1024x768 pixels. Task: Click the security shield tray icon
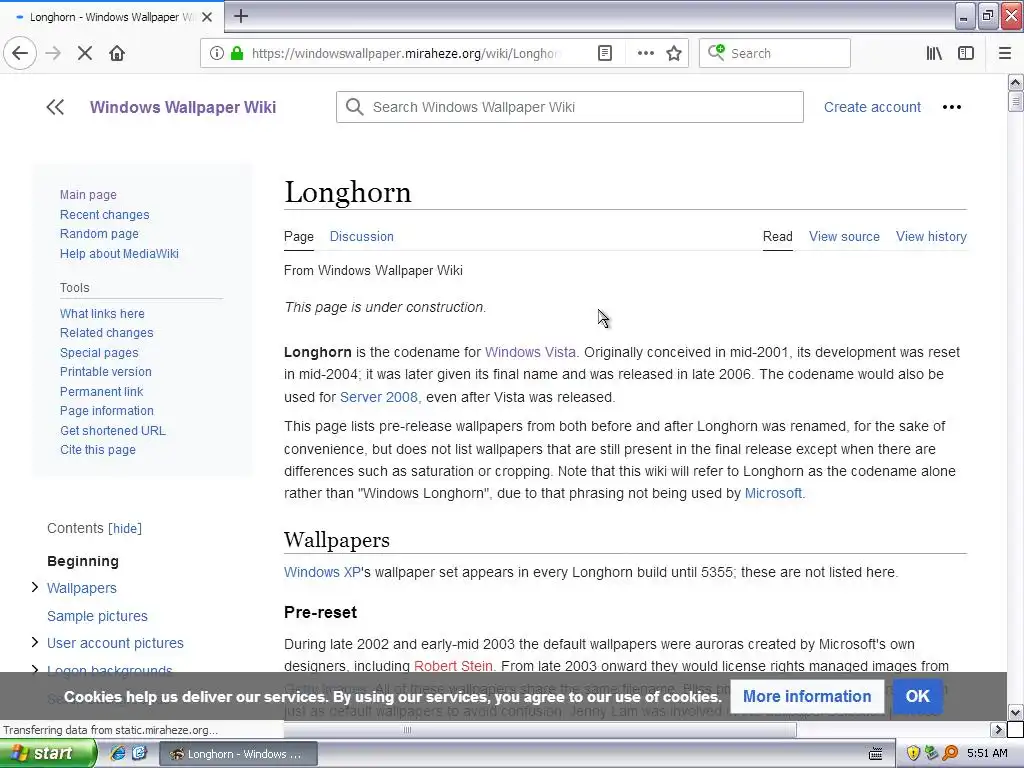[x=913, y=754]
